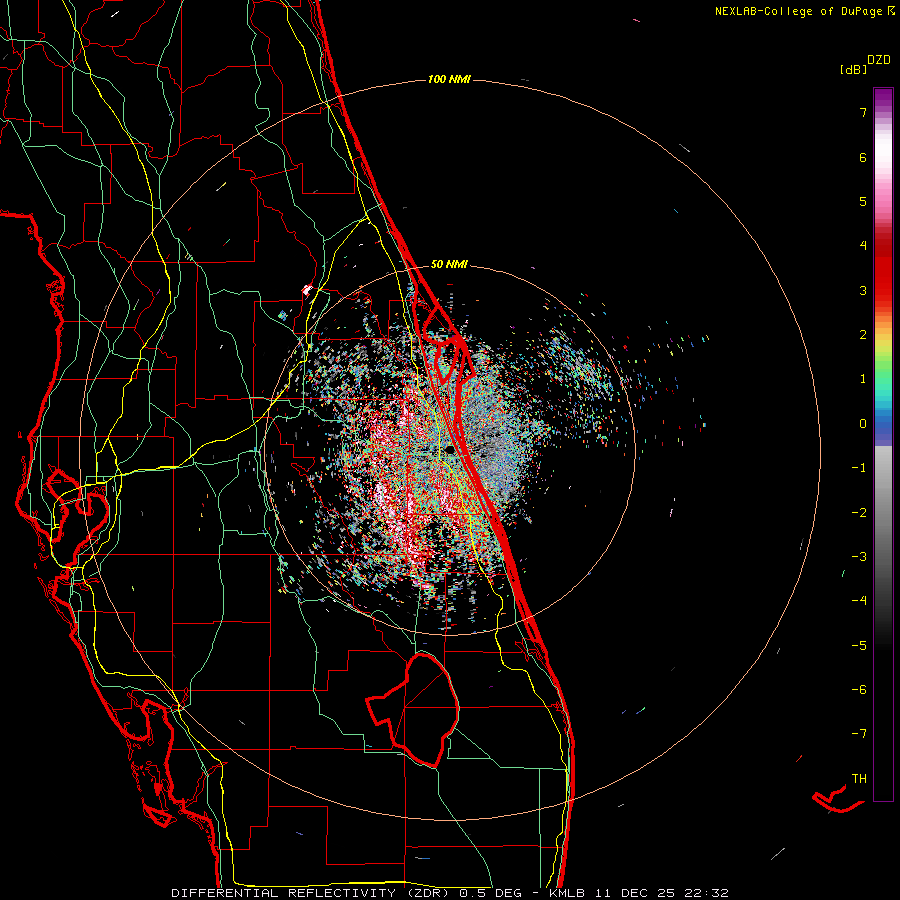Click the product title caption at the bottom
The height and width of the screenshot is (900, 900).
[450, 893]
